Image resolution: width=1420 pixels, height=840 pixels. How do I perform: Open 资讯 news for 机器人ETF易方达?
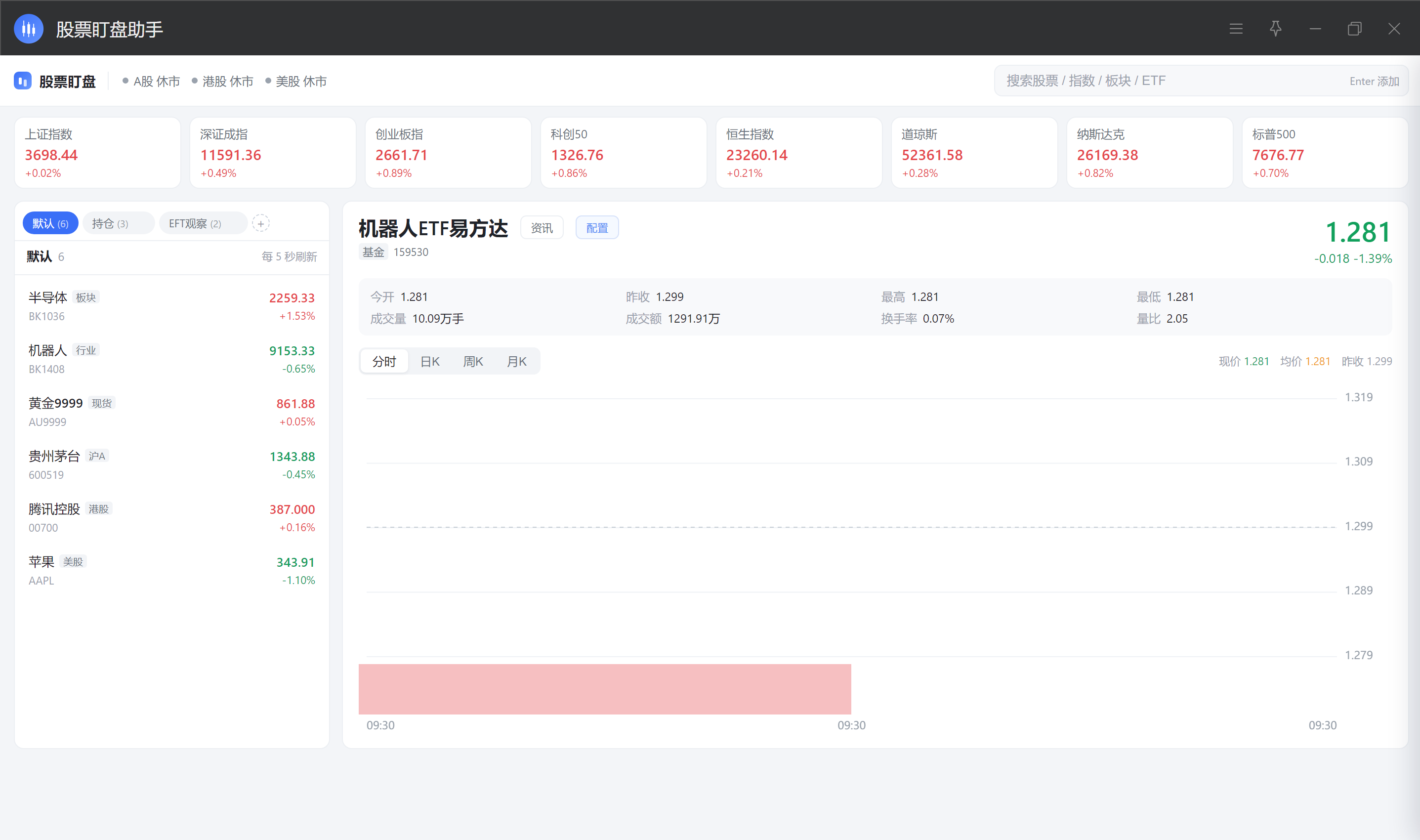click(x=542, y=228)
